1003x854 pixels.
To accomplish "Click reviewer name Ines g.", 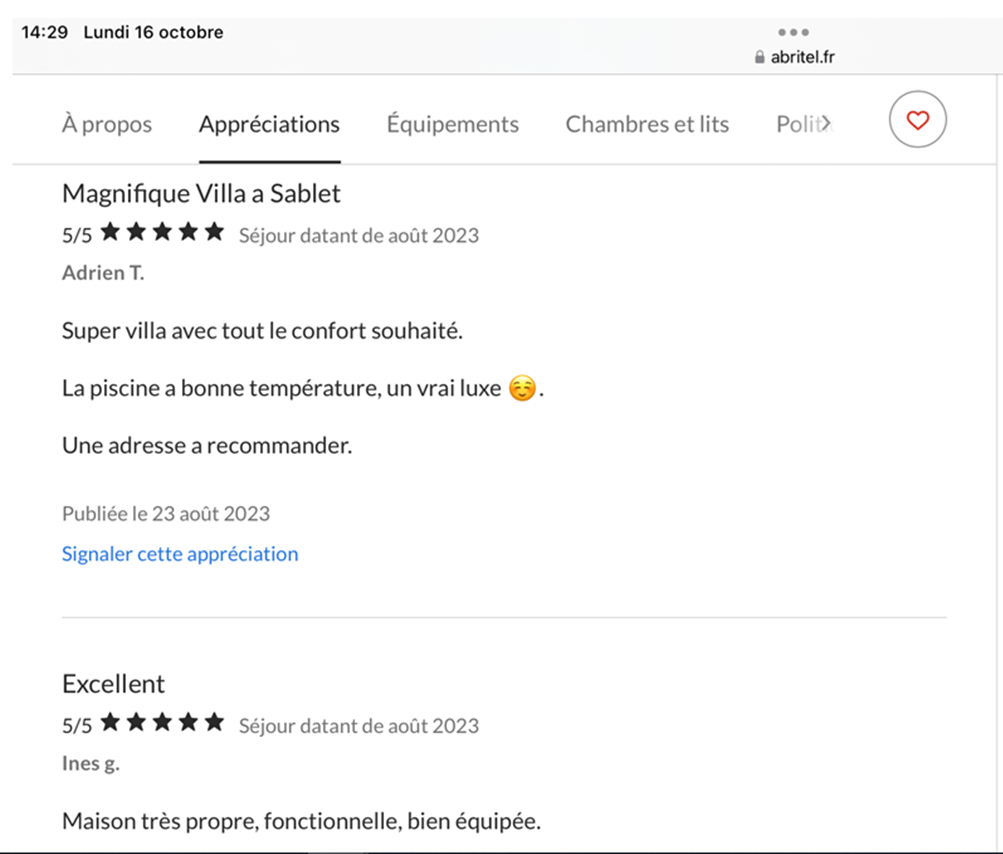I will pos(90,764).
